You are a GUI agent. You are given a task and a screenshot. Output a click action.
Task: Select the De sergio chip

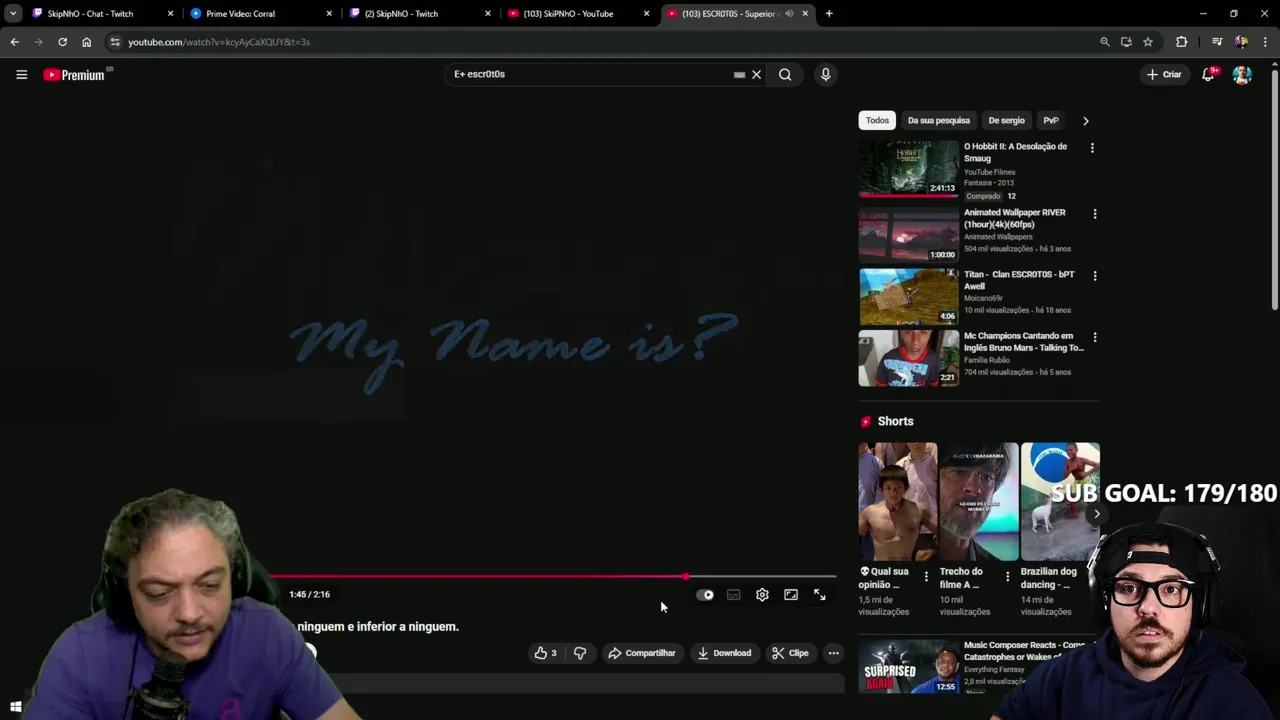(1006, 120)
